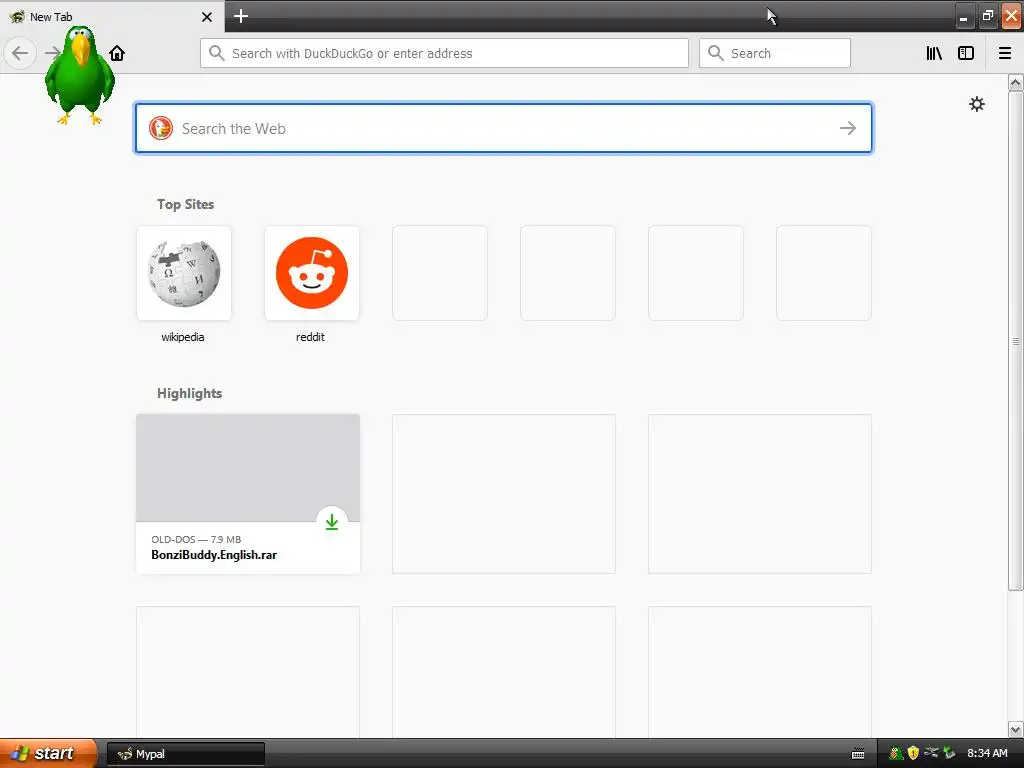Screen dimensions: 1024x768
Task: Click the back navigation arrow
Action: (x=20, y=53)
